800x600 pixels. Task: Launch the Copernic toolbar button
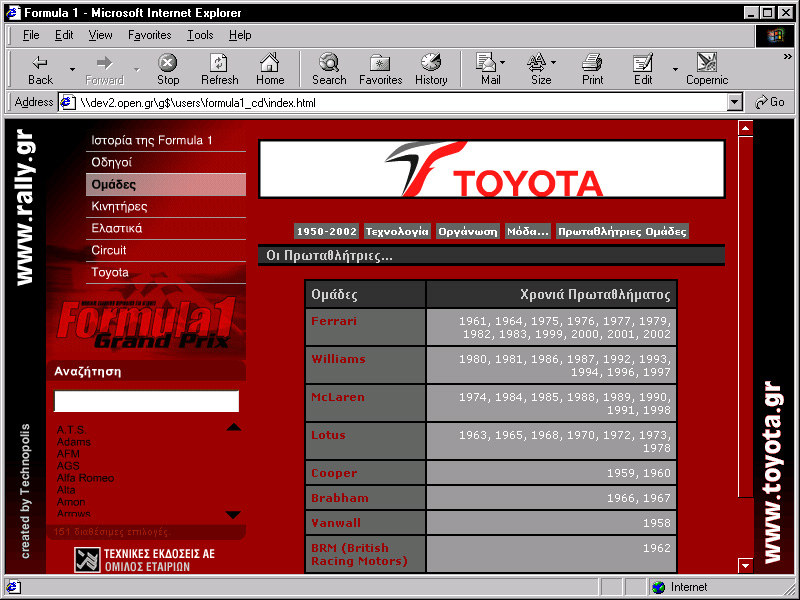pyautogui.click(x=707, y=69)
